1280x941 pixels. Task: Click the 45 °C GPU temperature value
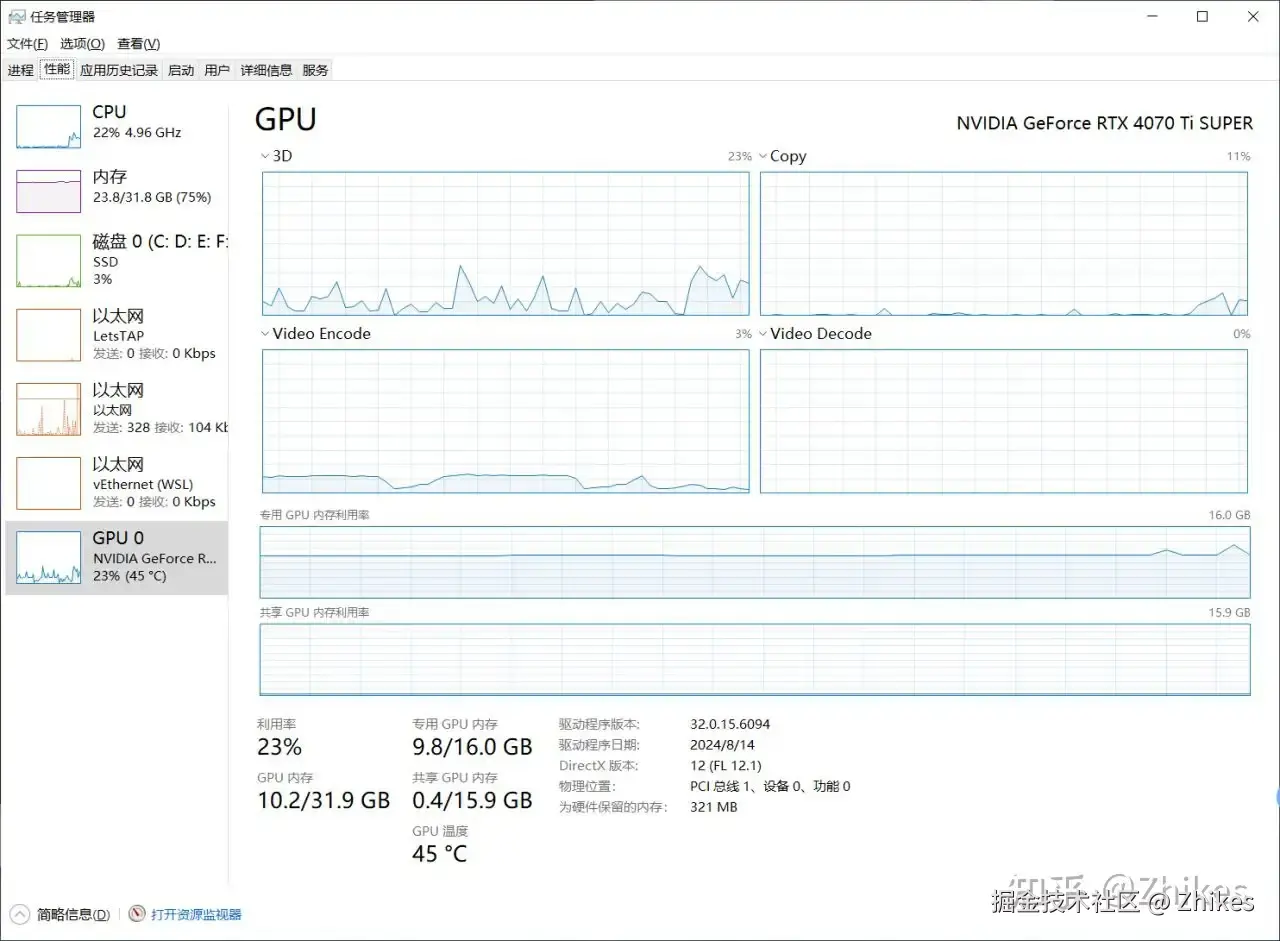tap(440, 854)
